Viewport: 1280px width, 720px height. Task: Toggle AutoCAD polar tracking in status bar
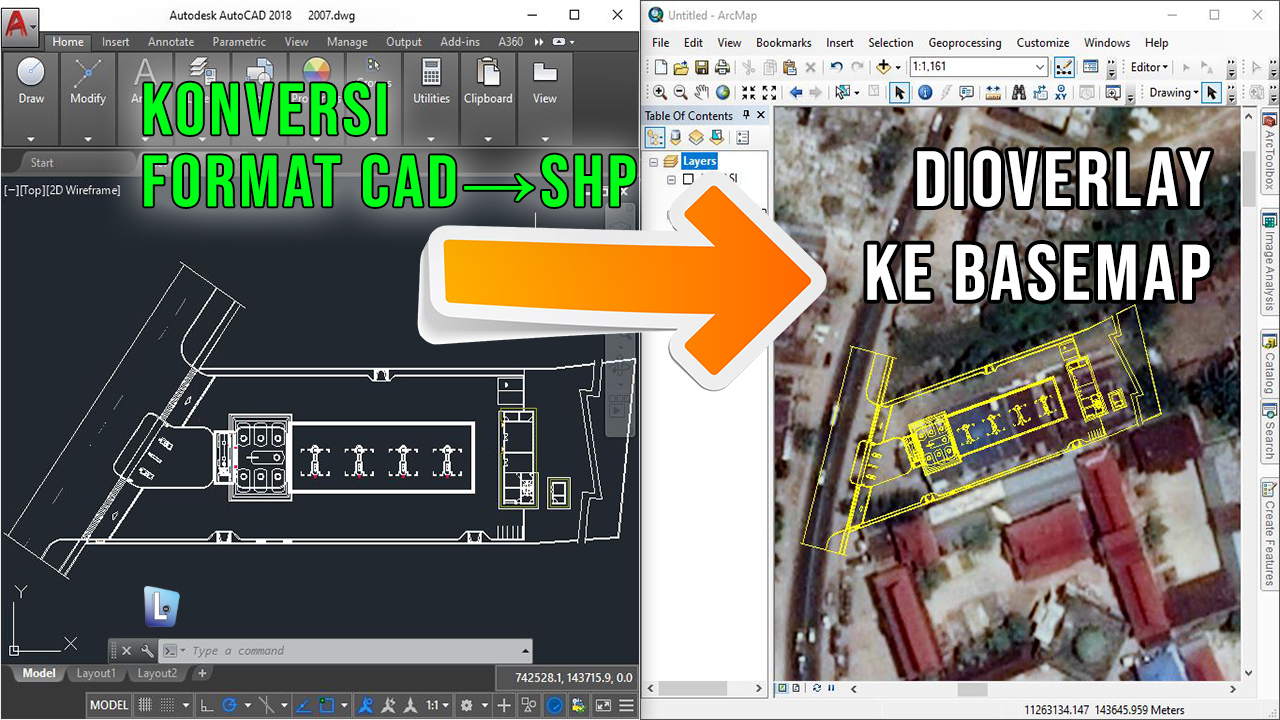[230, 705]
